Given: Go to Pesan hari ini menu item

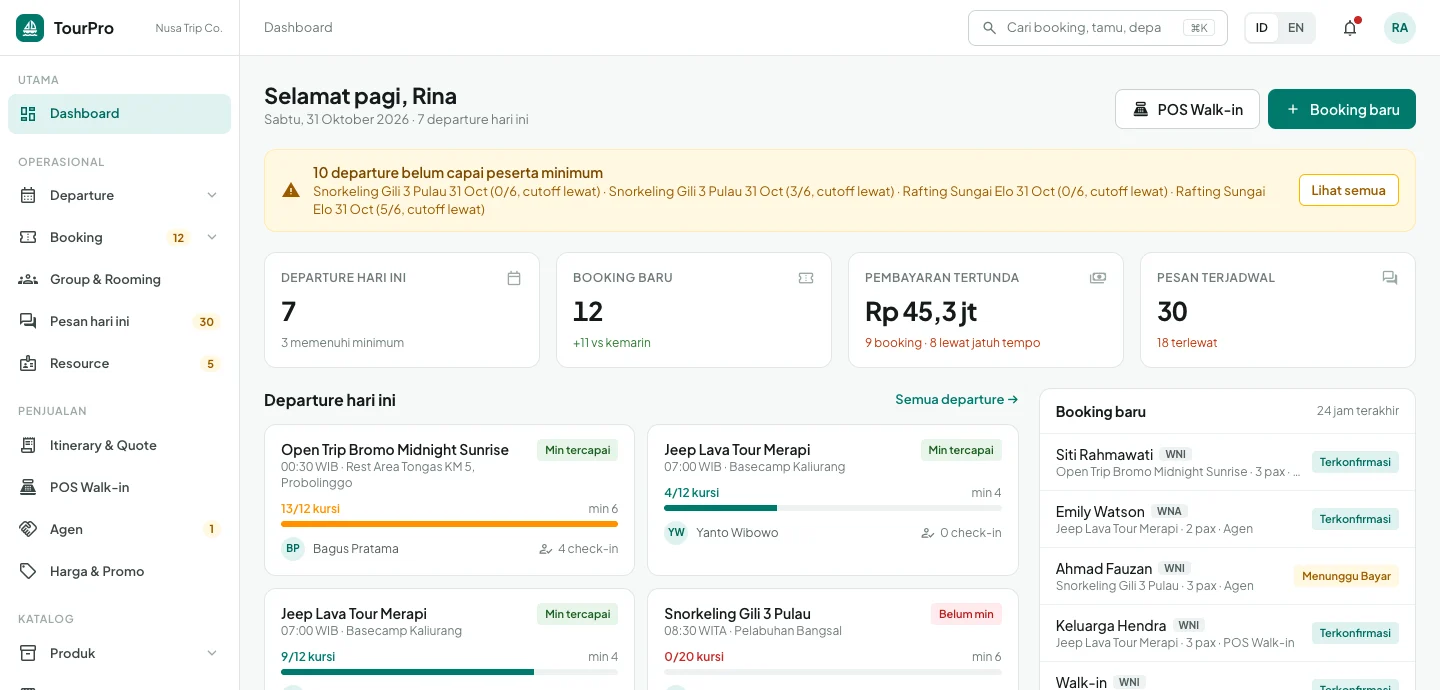Looking at the screenshot, I should pyautogui.click(x=119, y=321).
